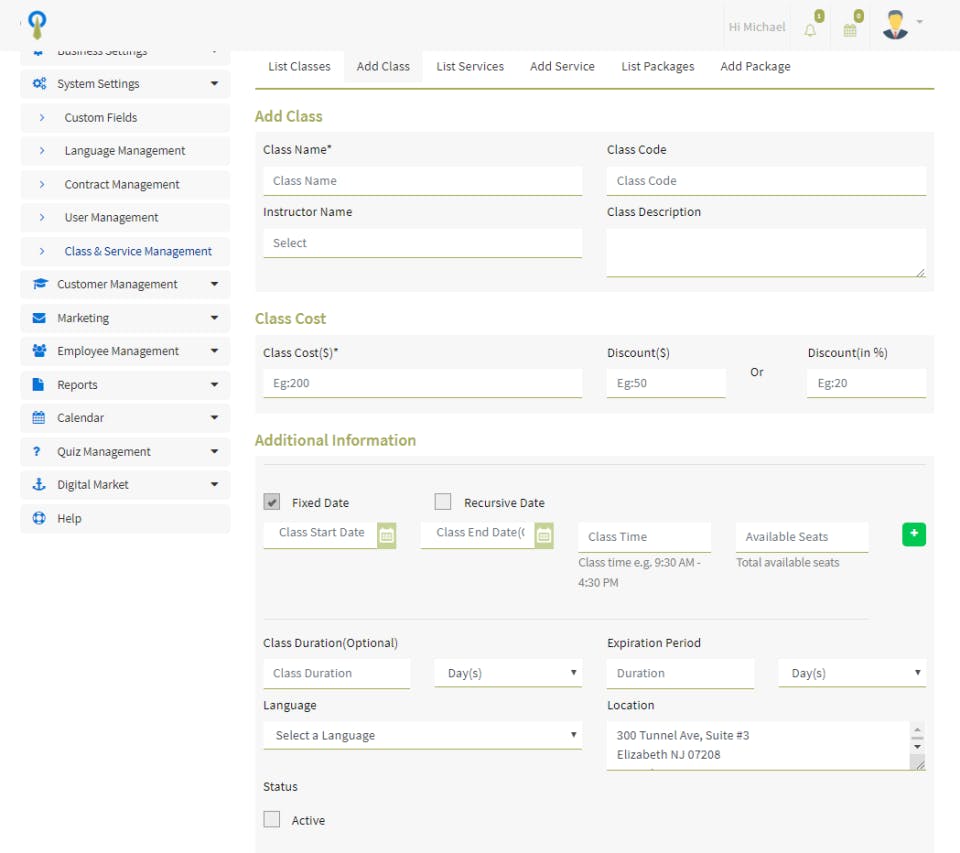
Task: Expand the Employee Management arrow
Action: [x=214, y=350]
